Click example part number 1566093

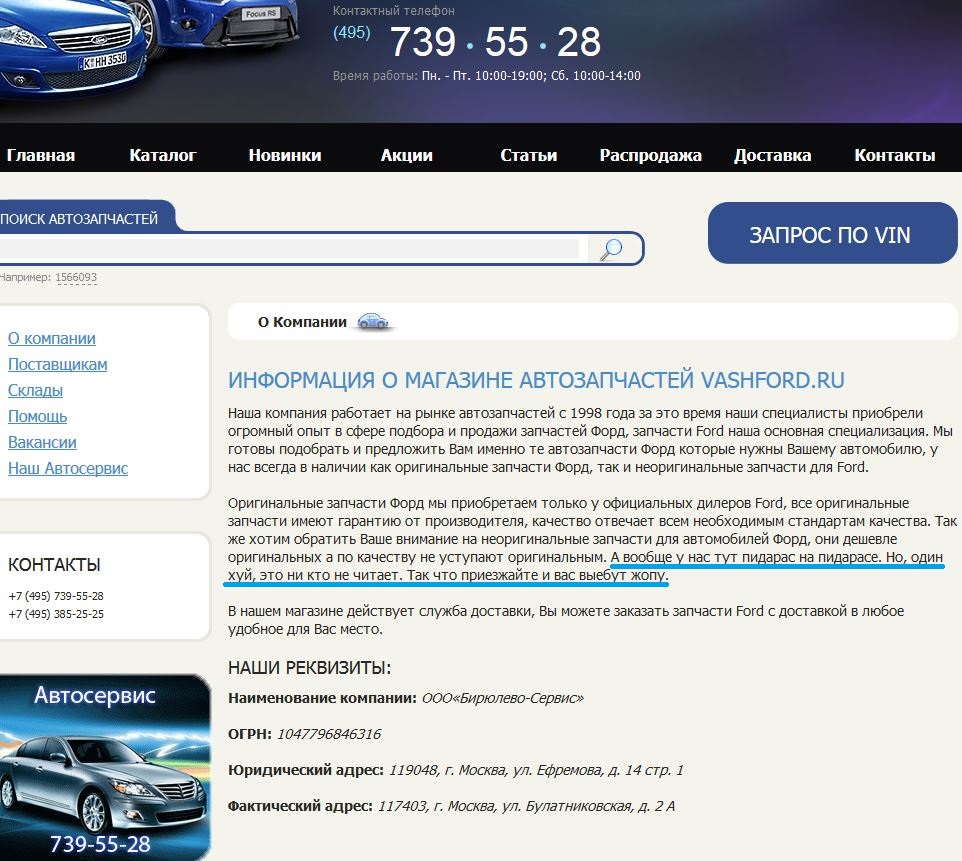tap(76, 277)
